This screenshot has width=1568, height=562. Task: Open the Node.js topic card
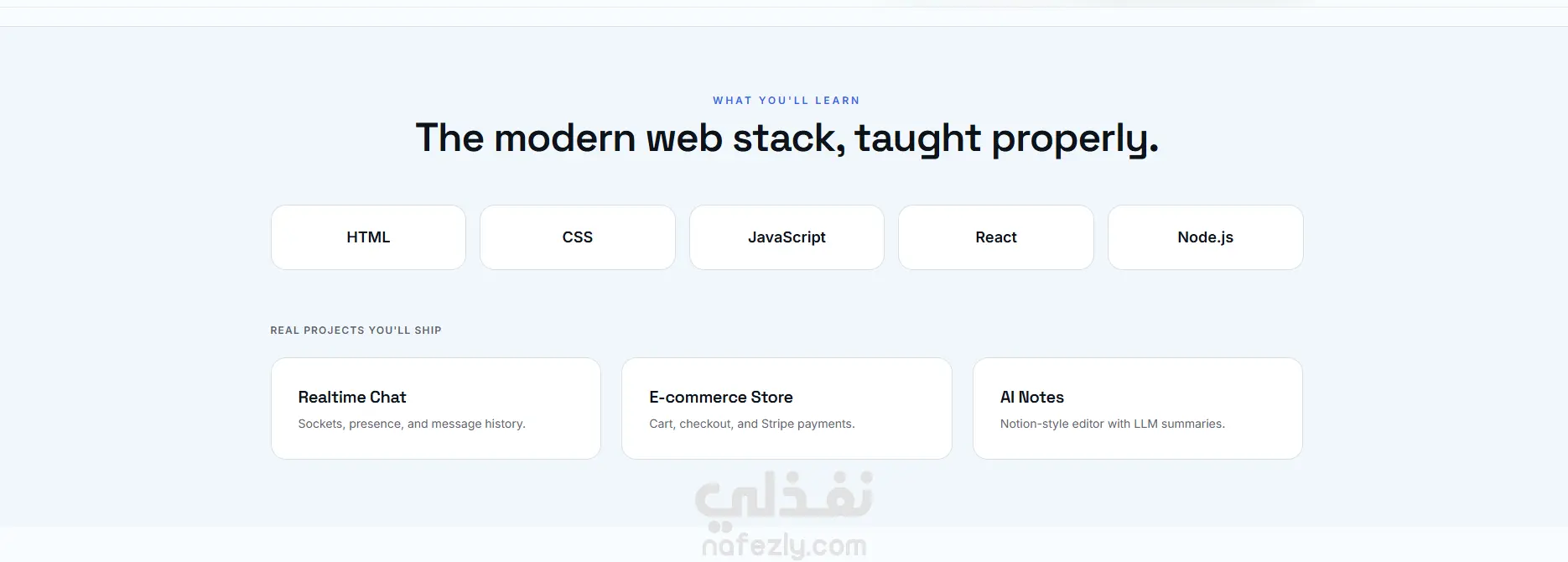click(x=1205, y=237)
